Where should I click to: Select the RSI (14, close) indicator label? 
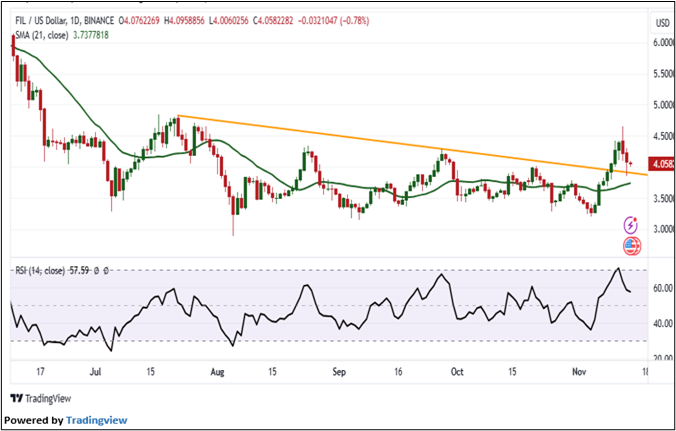coord(40,271)
